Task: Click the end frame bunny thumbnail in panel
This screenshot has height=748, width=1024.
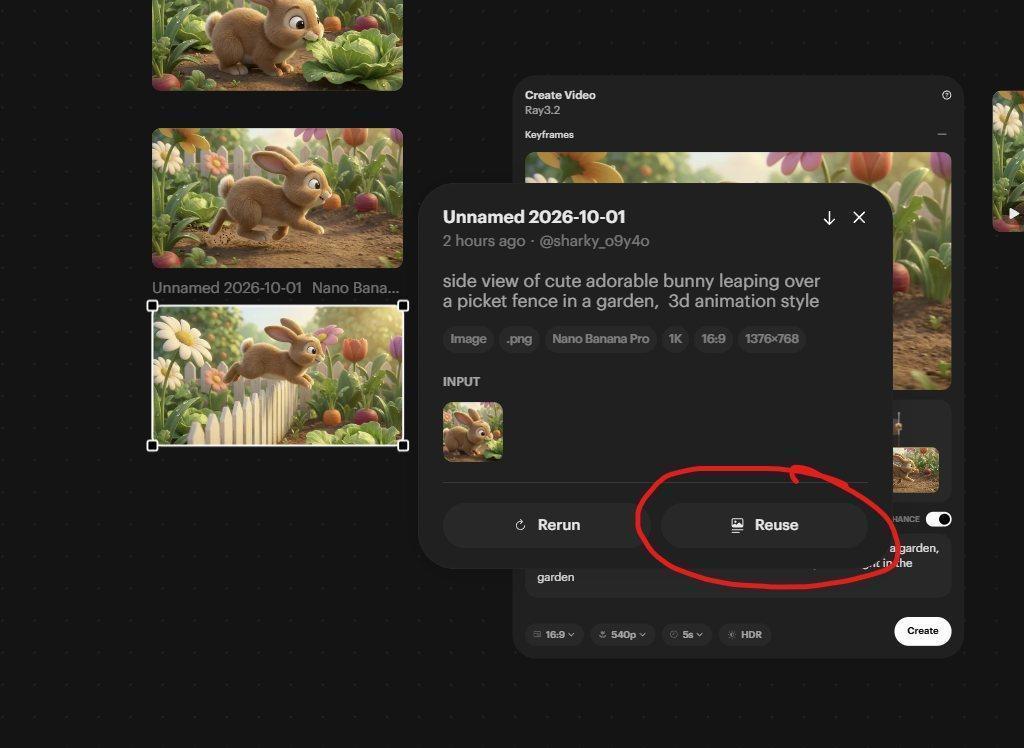Action: (x=916, y=470)
